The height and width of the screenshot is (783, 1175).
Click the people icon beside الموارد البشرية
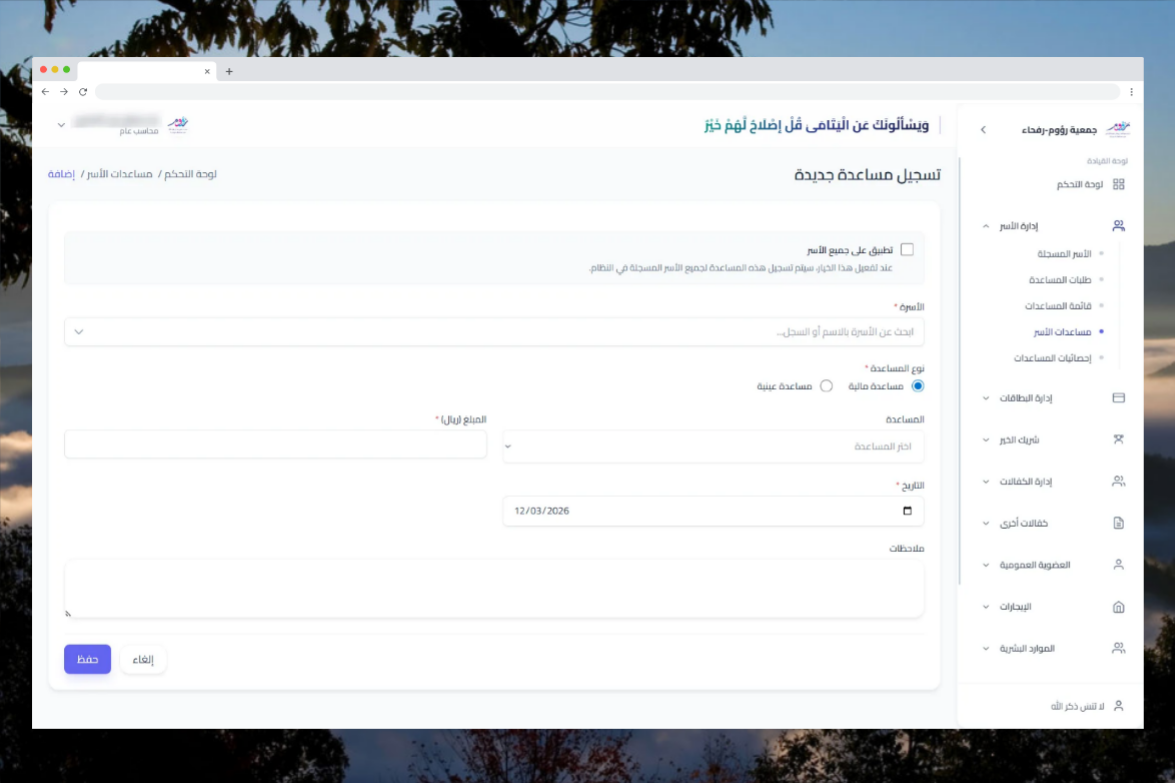(1118, 648)
